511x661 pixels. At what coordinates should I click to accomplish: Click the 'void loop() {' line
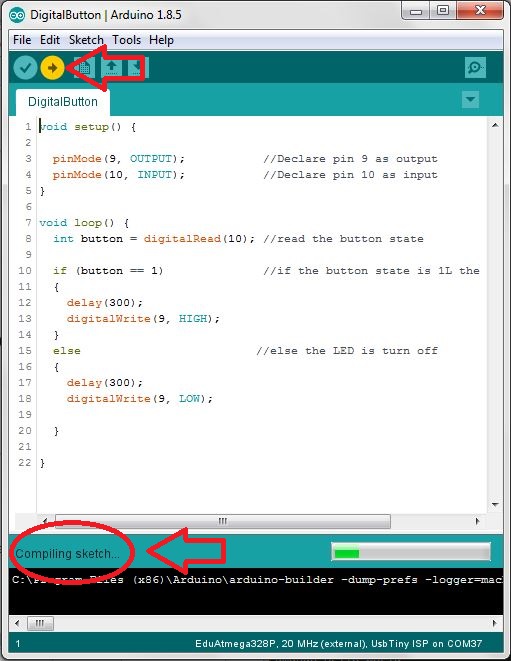click(x=84, y=223)
